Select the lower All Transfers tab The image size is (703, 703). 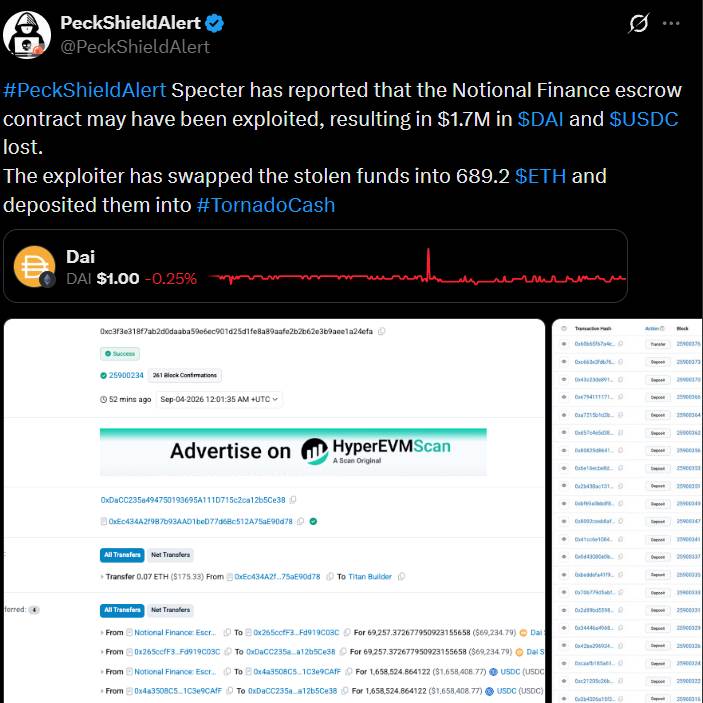coord(122,610)
